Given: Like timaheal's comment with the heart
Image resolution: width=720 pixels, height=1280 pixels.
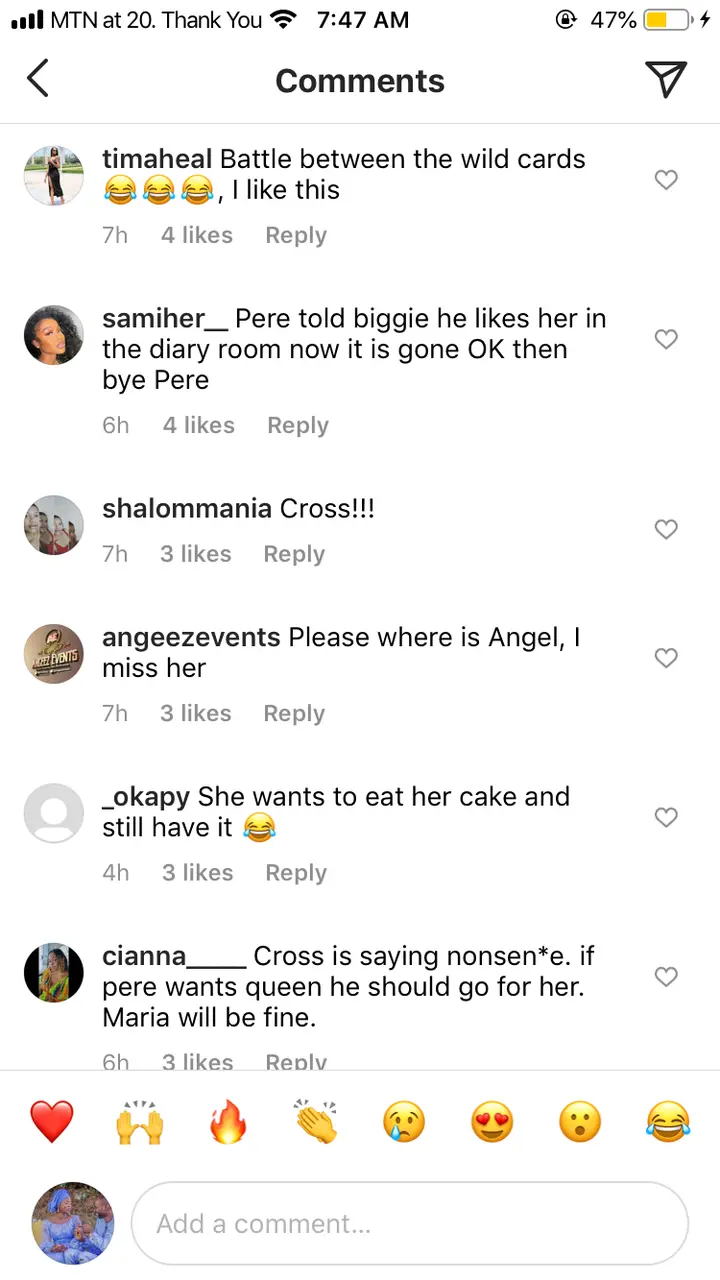Looking at the screenshot, I should coord(666,180).
